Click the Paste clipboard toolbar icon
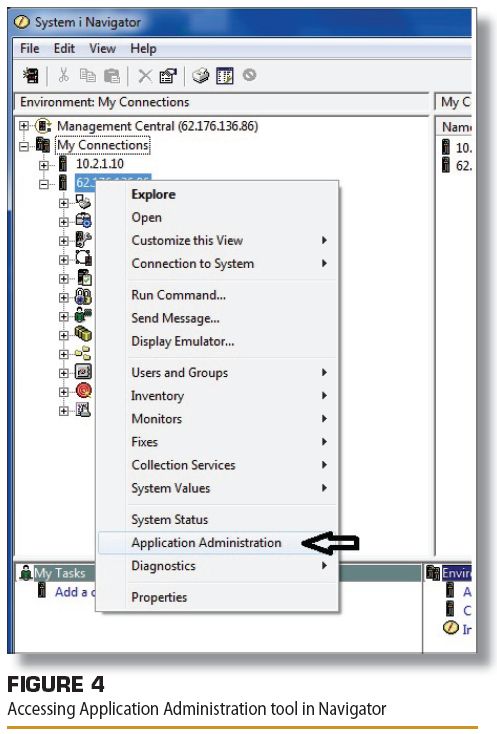497x734 pixels. 112,75
